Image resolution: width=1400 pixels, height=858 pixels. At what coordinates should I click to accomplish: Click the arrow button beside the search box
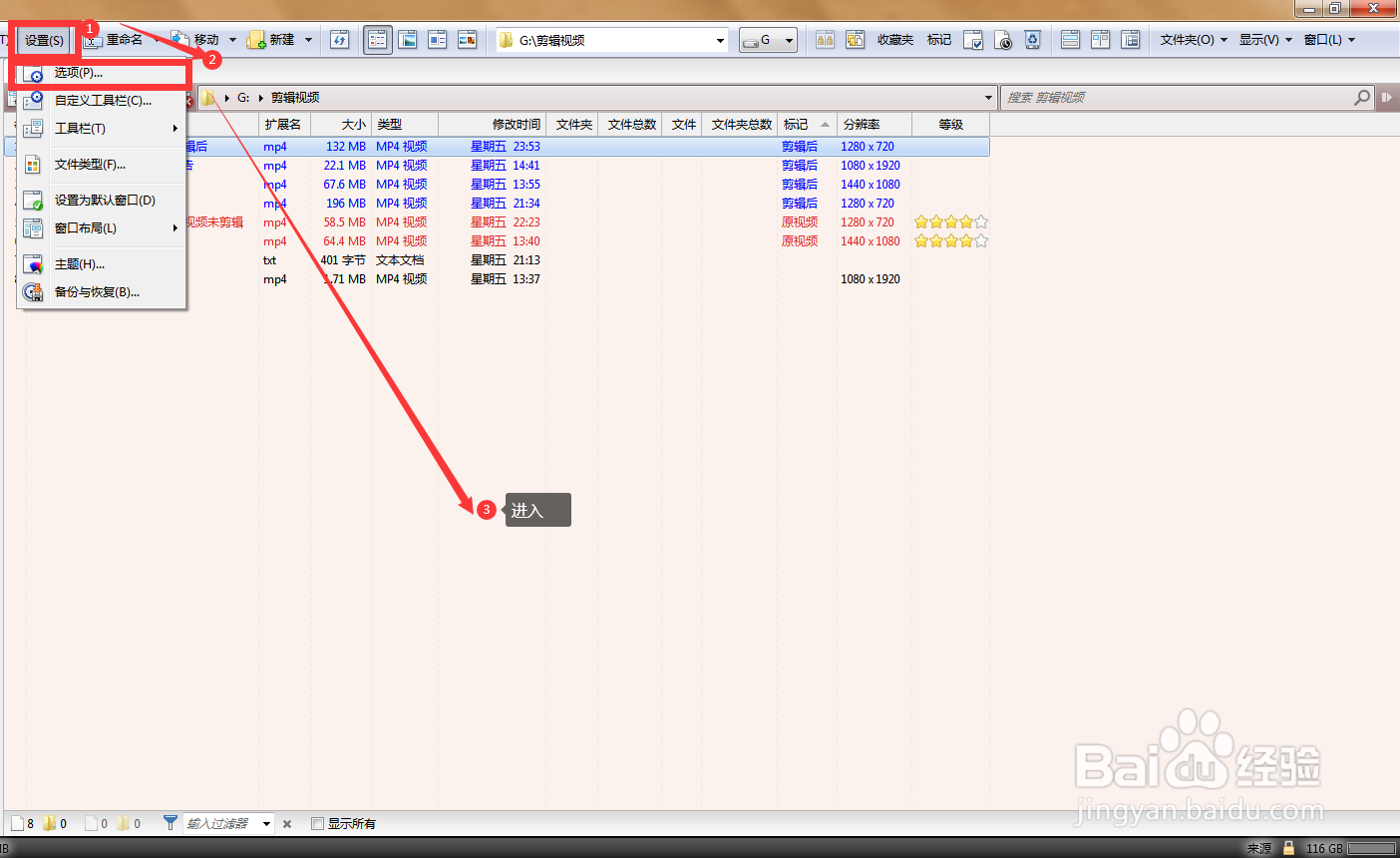(x=1387, y=98)
